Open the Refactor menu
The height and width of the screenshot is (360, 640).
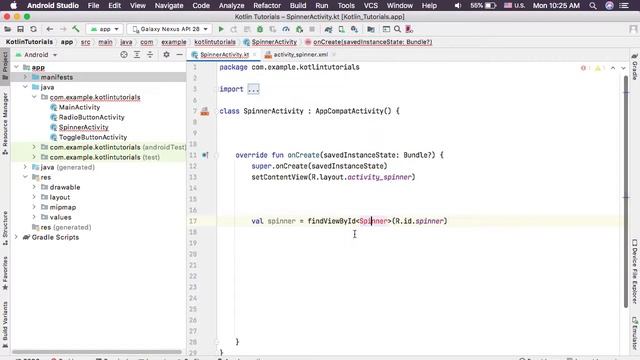pos(267,6)
